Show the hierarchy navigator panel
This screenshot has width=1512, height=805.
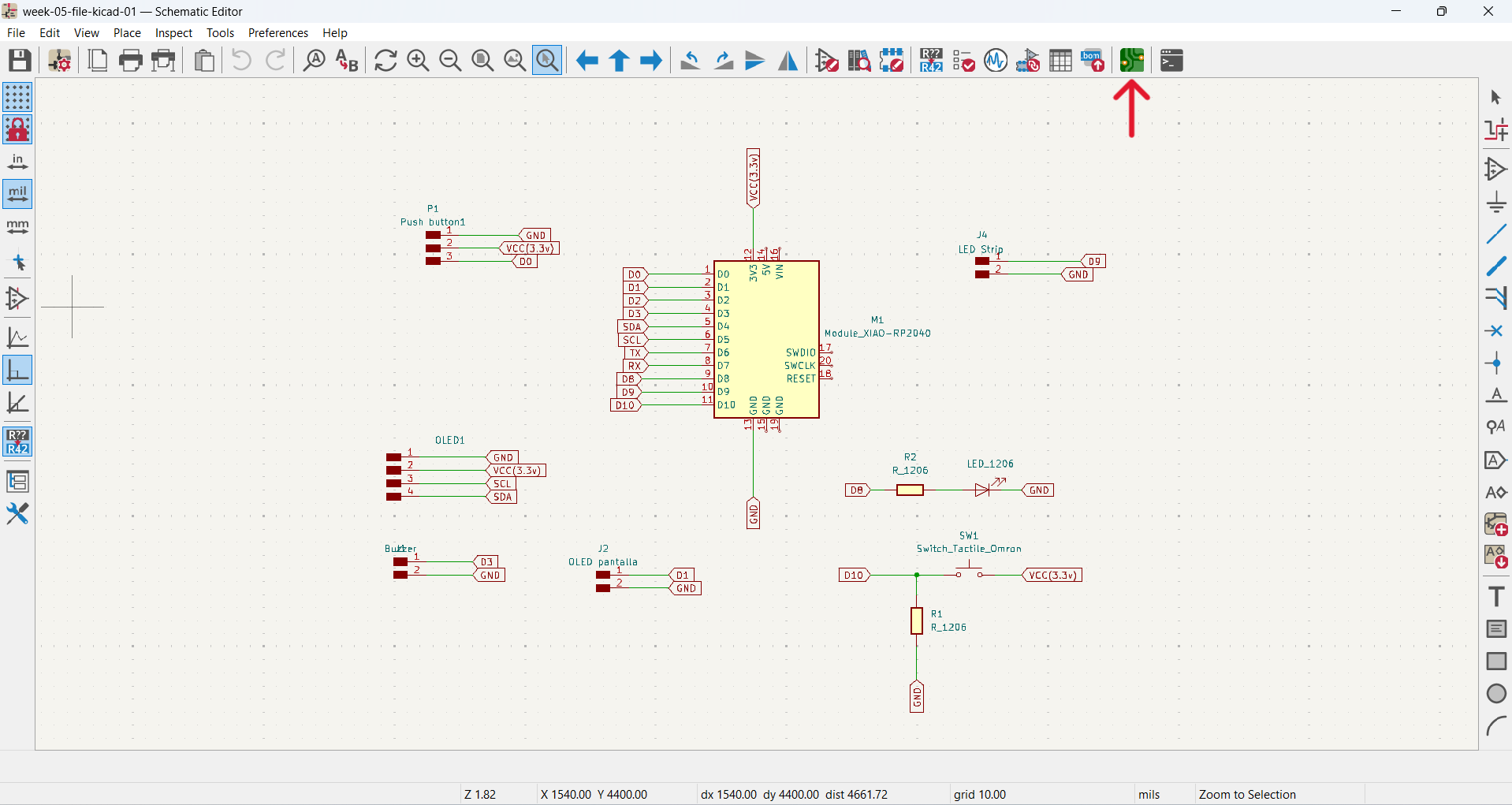[x=17, y=481]
